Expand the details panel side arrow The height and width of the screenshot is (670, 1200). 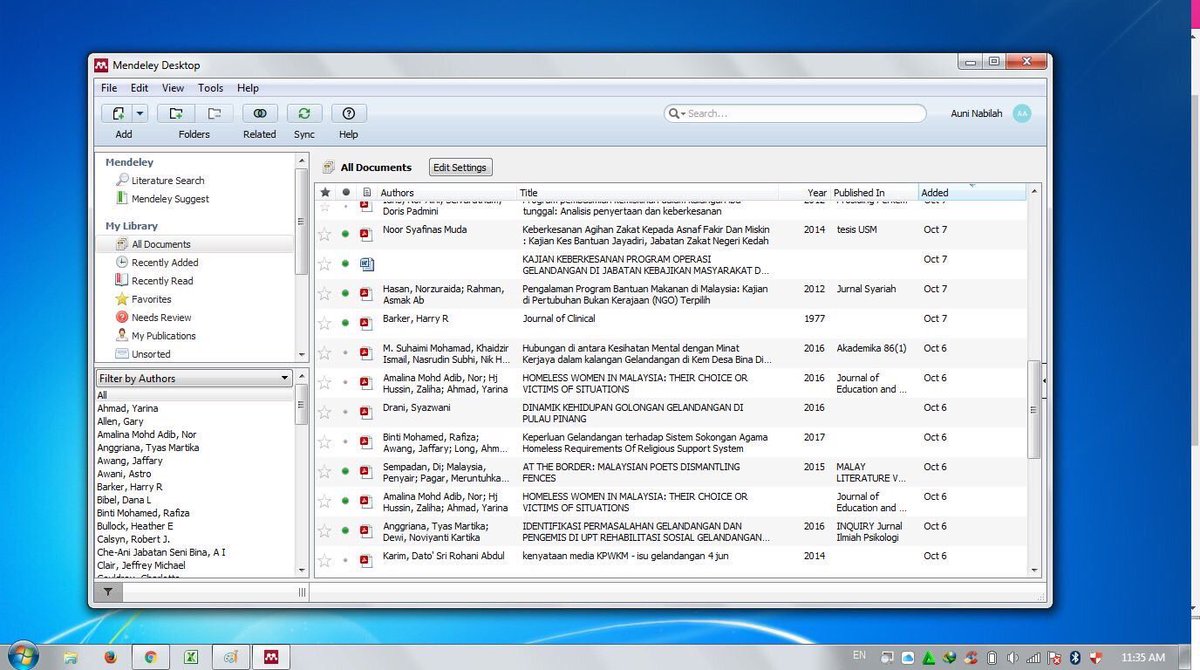click(x=1044, y=381)
